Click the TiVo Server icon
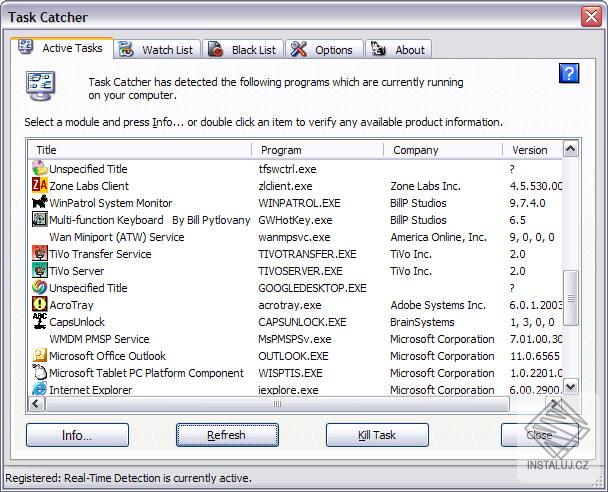The image size is (608, 492). (40, 270)
